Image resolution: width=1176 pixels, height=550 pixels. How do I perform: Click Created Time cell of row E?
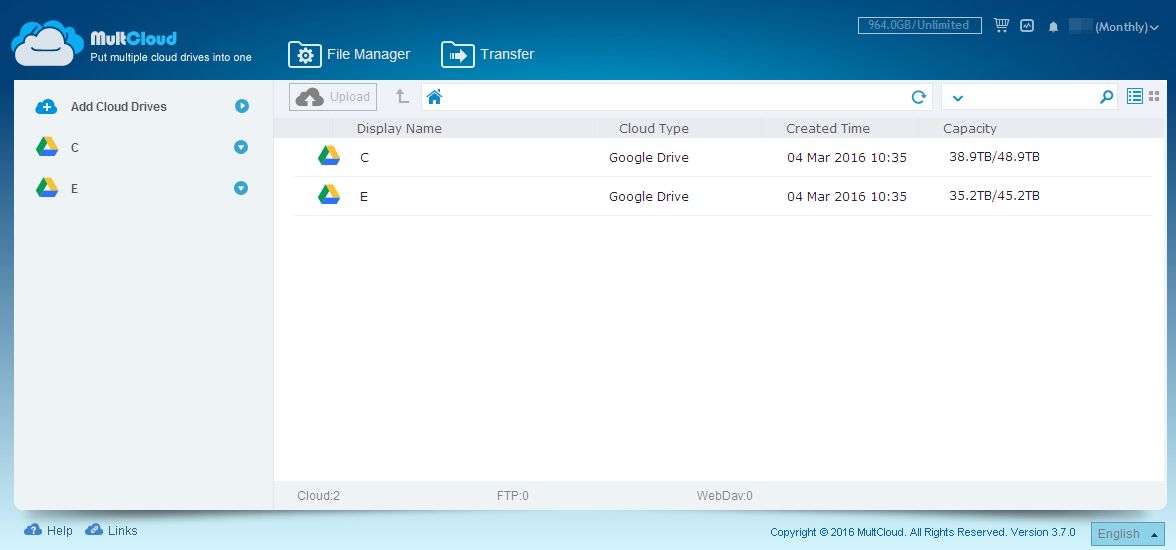tap(847, 197)
